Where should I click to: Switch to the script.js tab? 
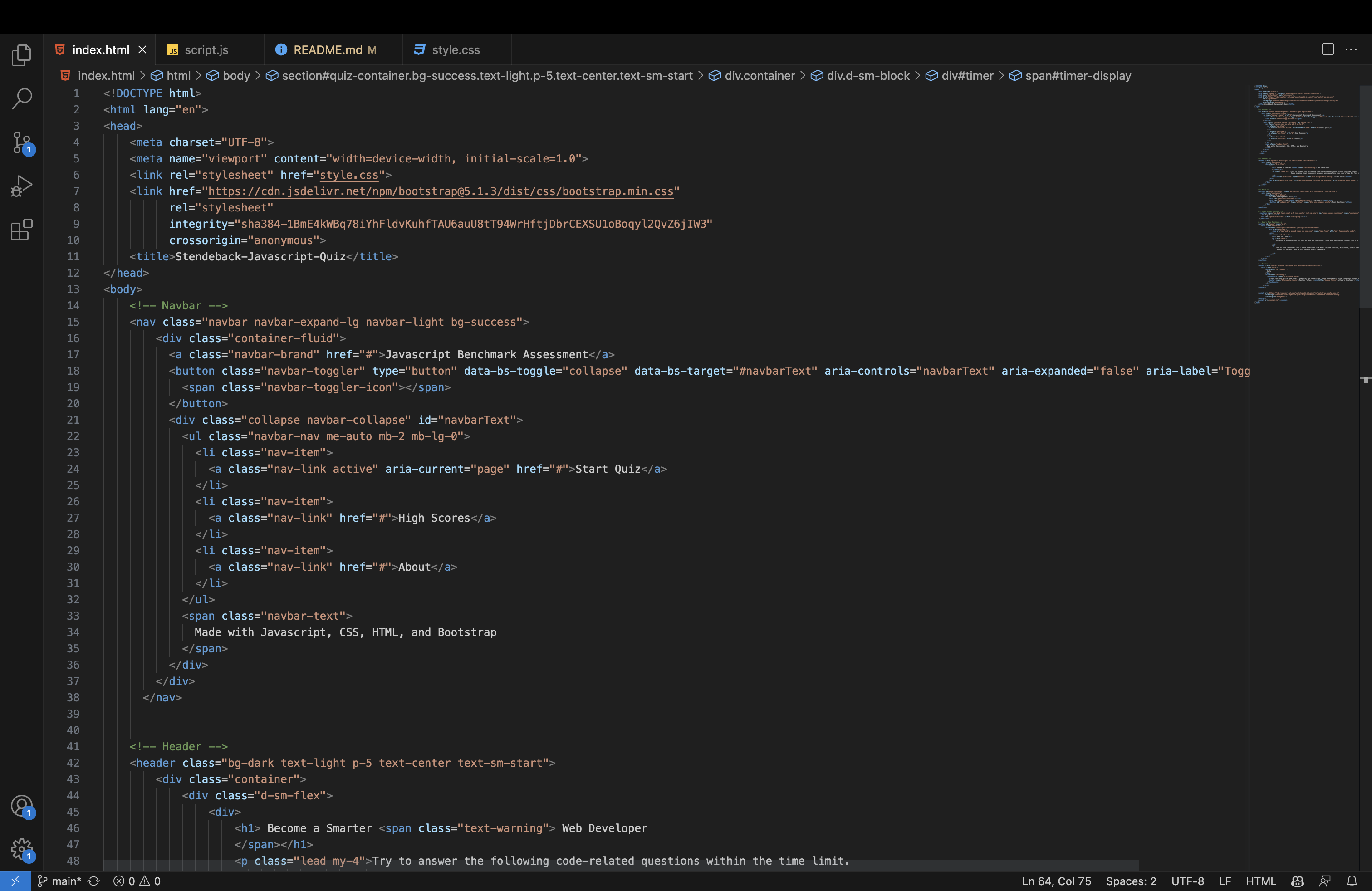(x=206, y=49)
